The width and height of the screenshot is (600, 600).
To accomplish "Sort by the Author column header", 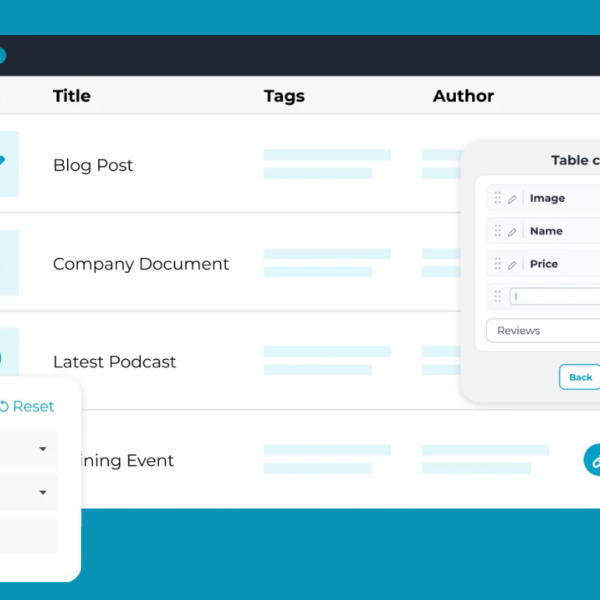I will point(463,96).
